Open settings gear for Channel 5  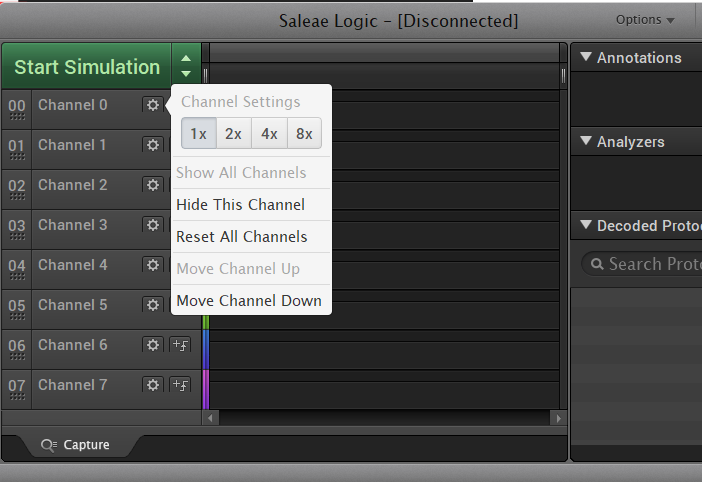[152, 305]
